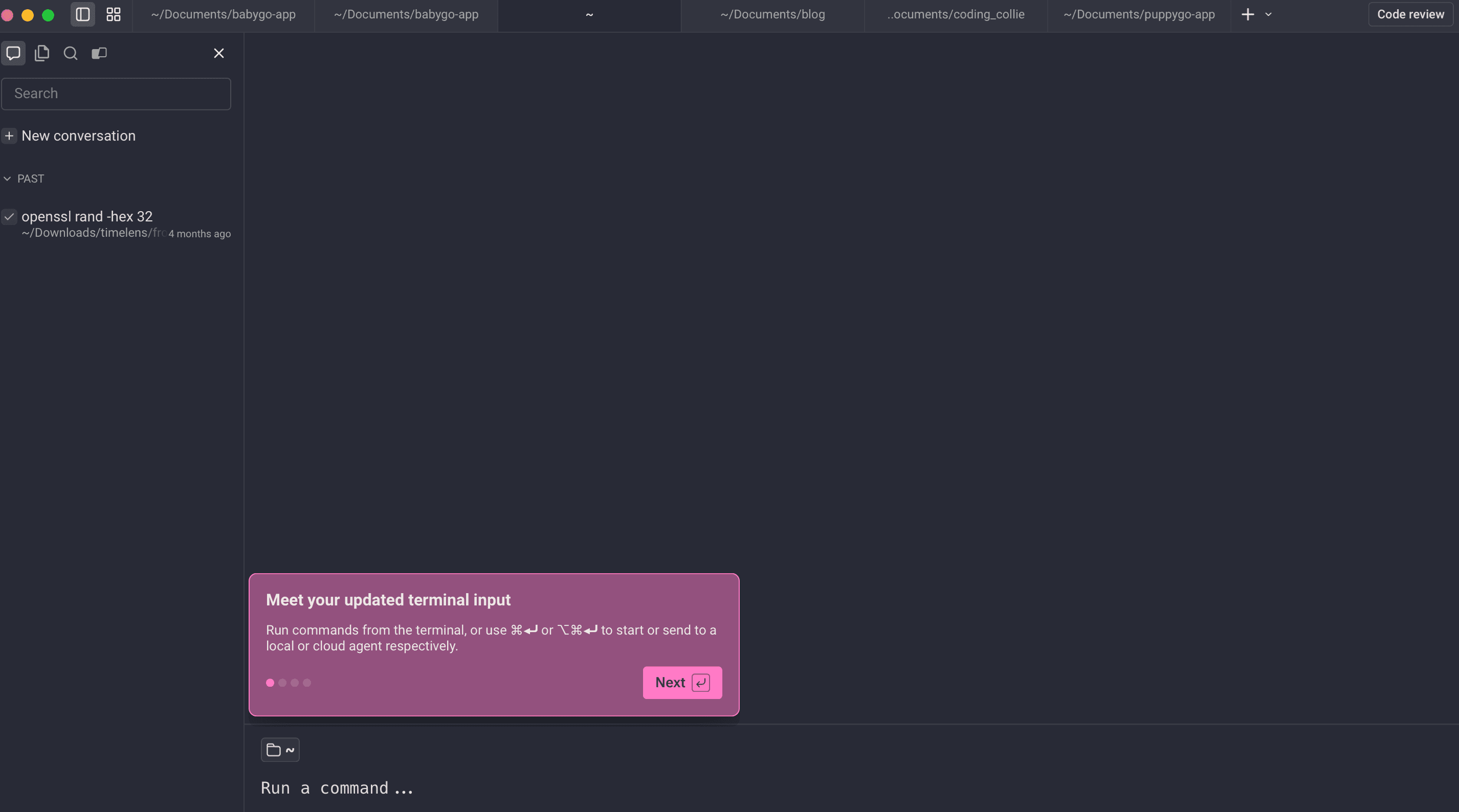The image size is (1459, 812).
Task: Open the files panel icon in sidebar
Action: coord(42,53)
